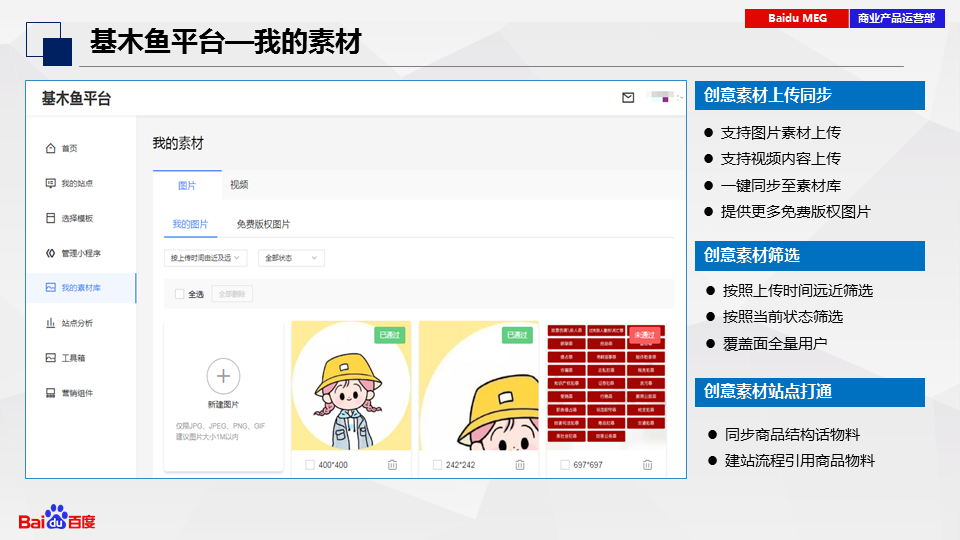Switch to the 图片 tab

pos(187,185)
